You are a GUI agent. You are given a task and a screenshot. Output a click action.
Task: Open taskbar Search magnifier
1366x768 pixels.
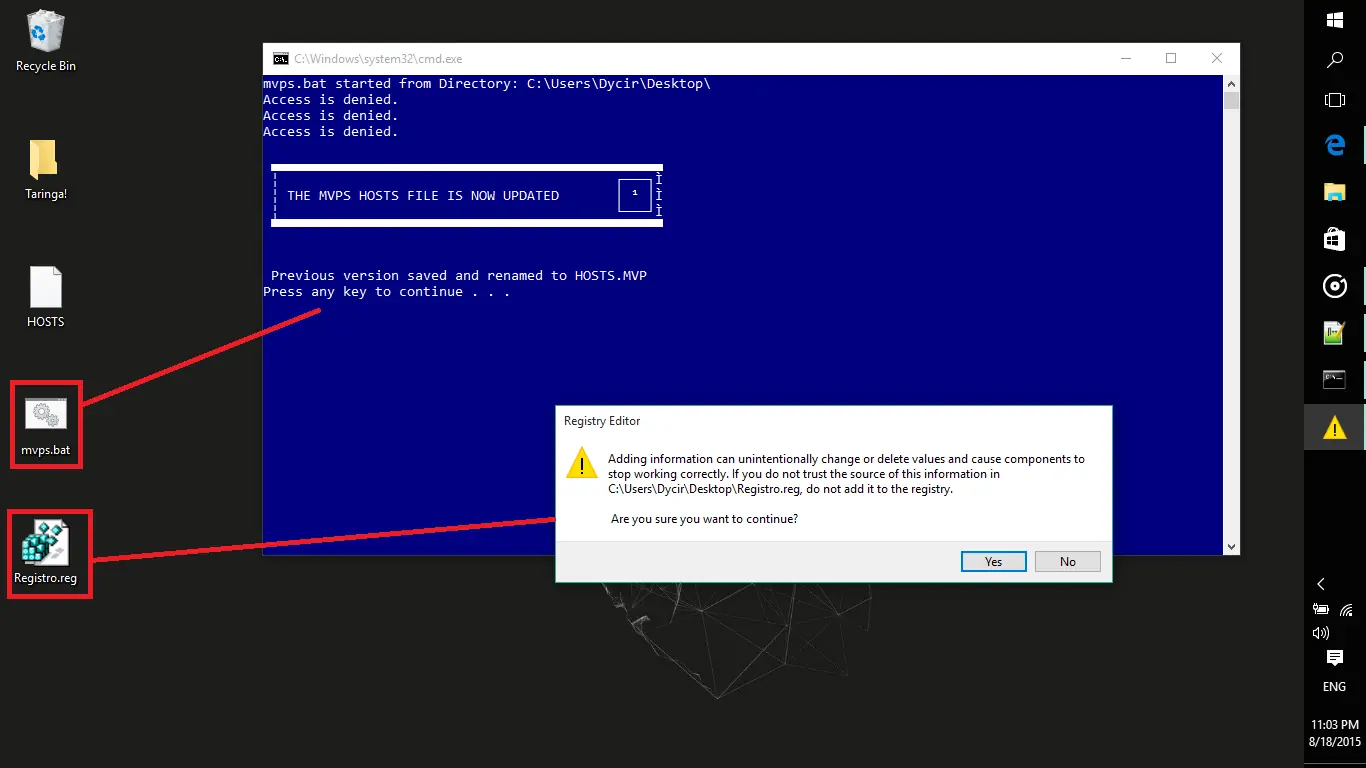[1335, 60]
